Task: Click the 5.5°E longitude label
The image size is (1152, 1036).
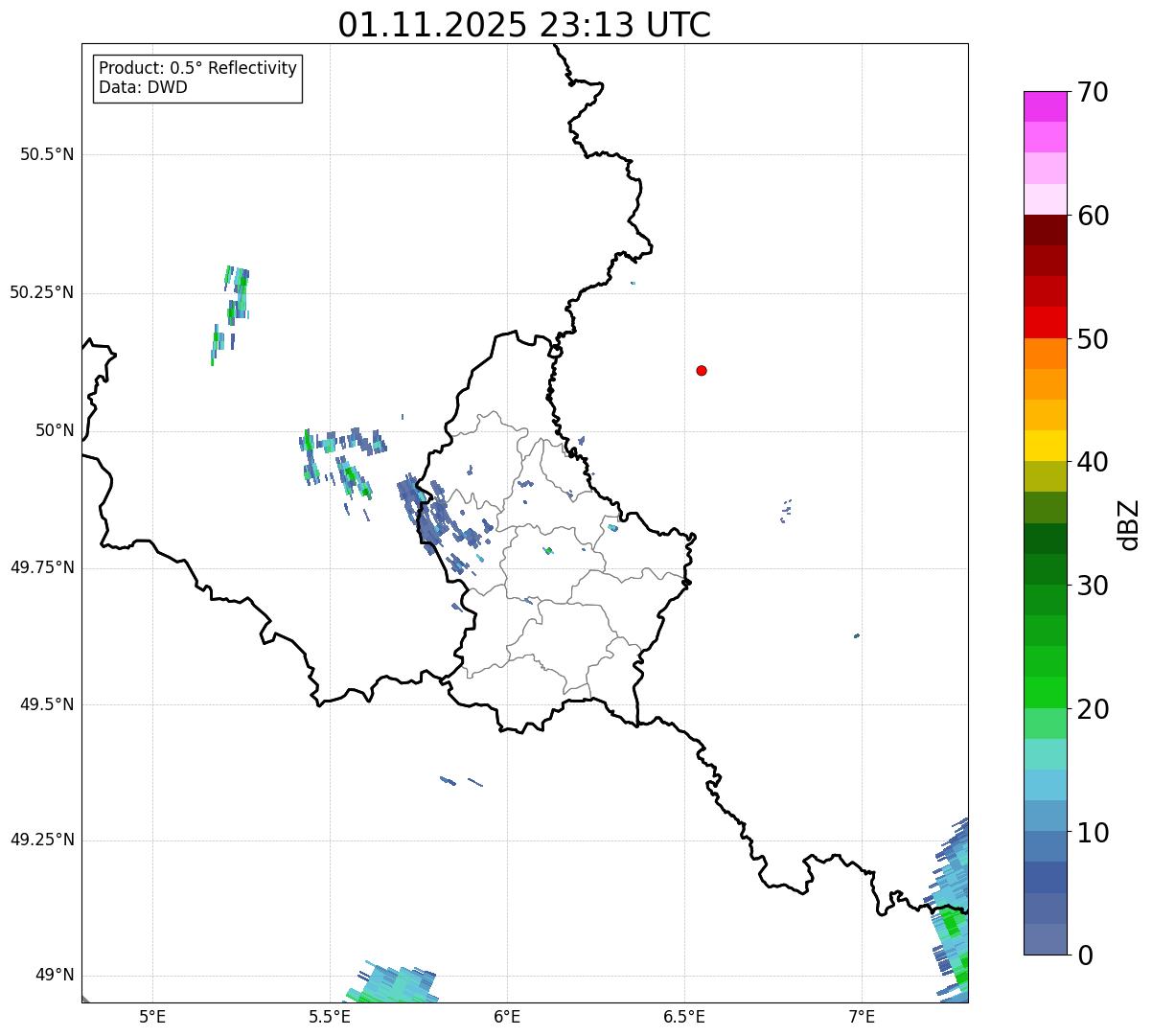Action: [x=330, y=1017]
